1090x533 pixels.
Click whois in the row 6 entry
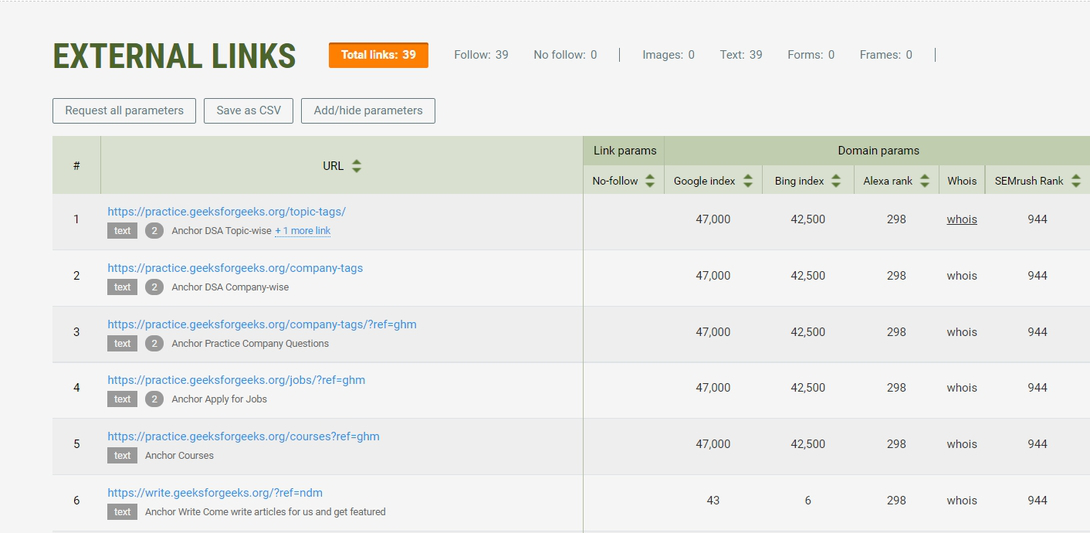[961, 500]
